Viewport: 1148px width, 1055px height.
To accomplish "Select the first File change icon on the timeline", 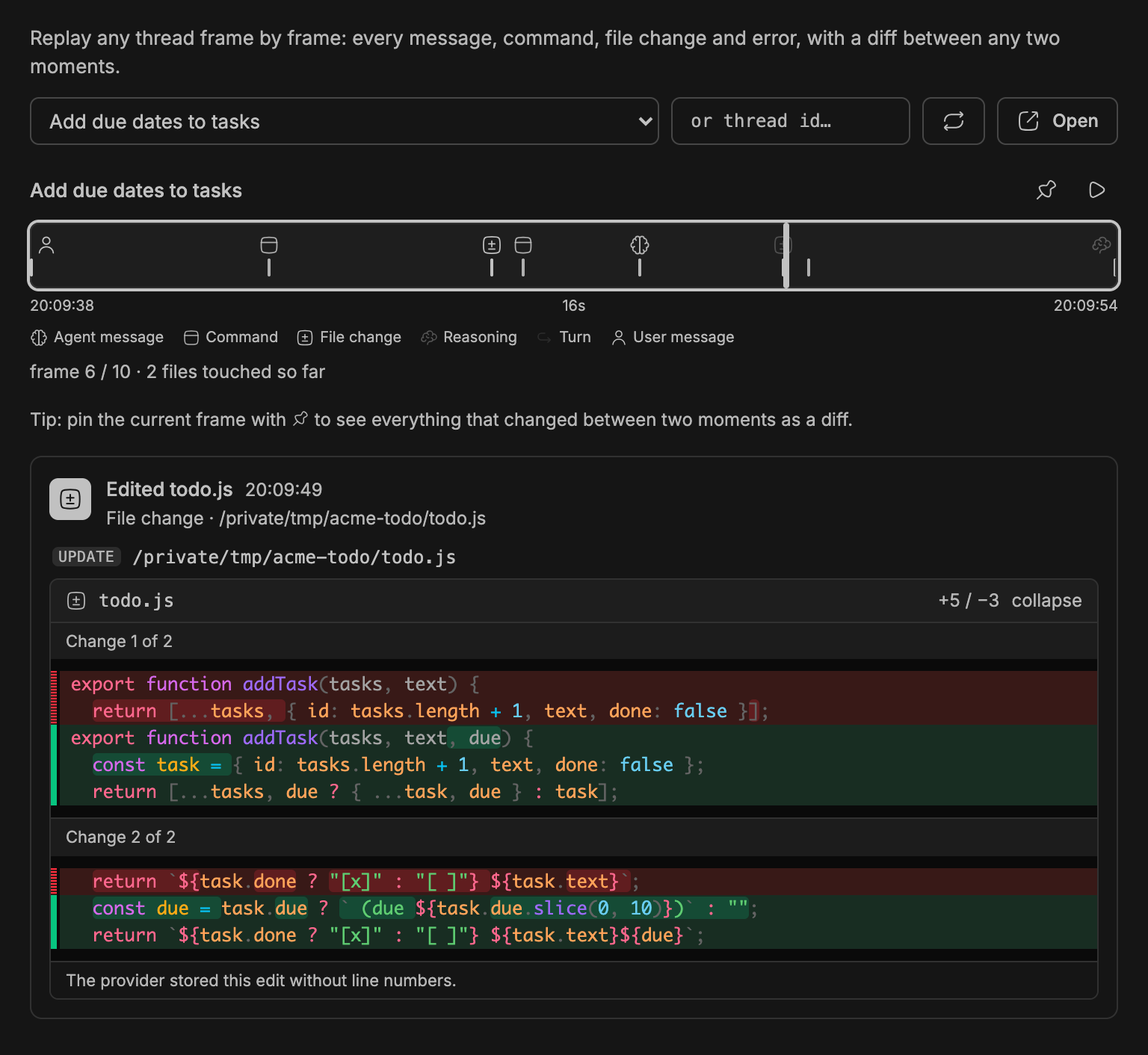I will point(492,245).
